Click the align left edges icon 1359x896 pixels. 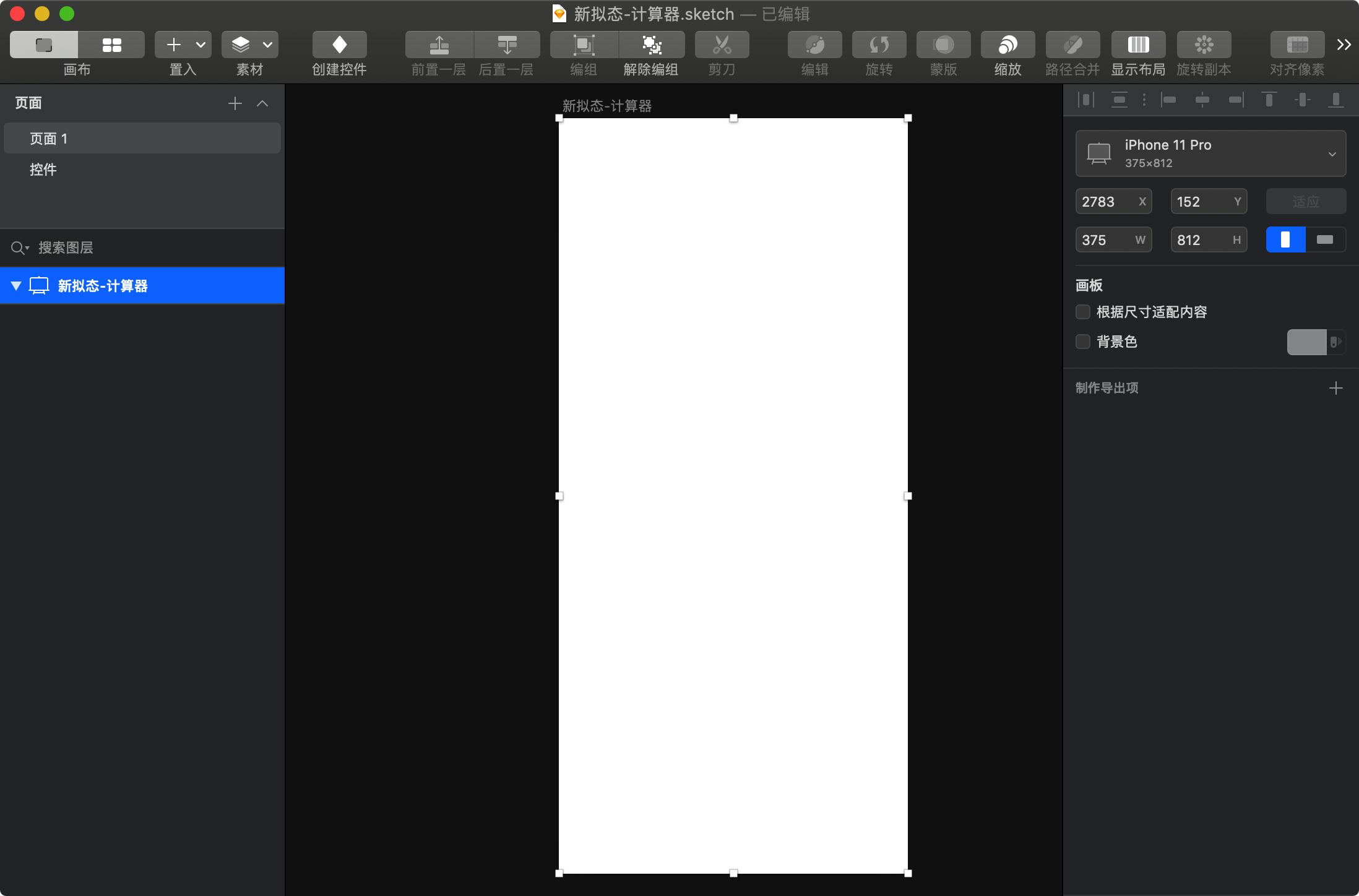1168,100
